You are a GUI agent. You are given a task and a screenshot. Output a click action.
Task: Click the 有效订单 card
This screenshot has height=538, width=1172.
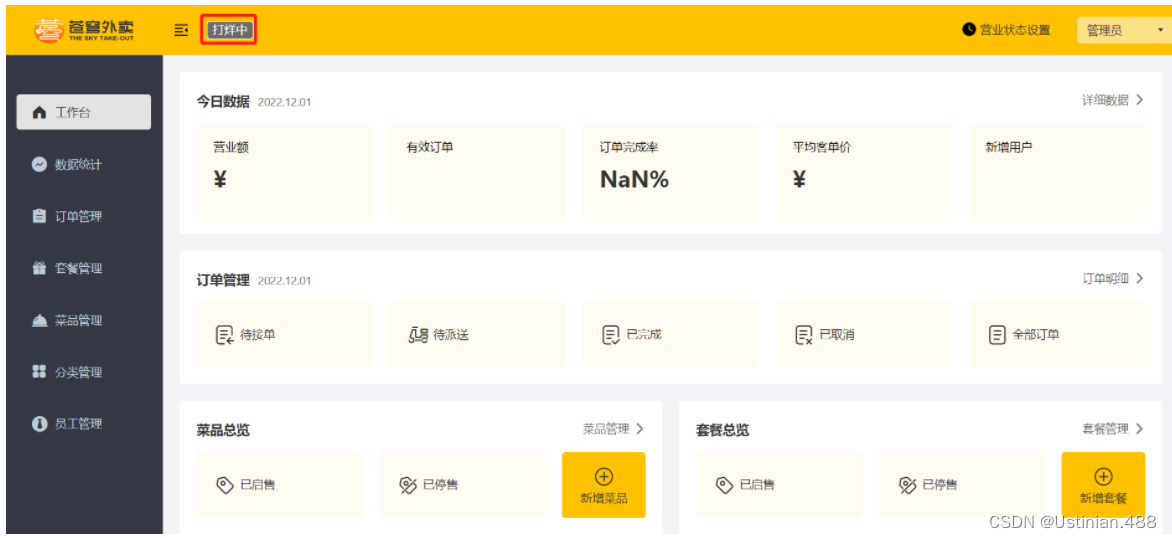(478, 170)
